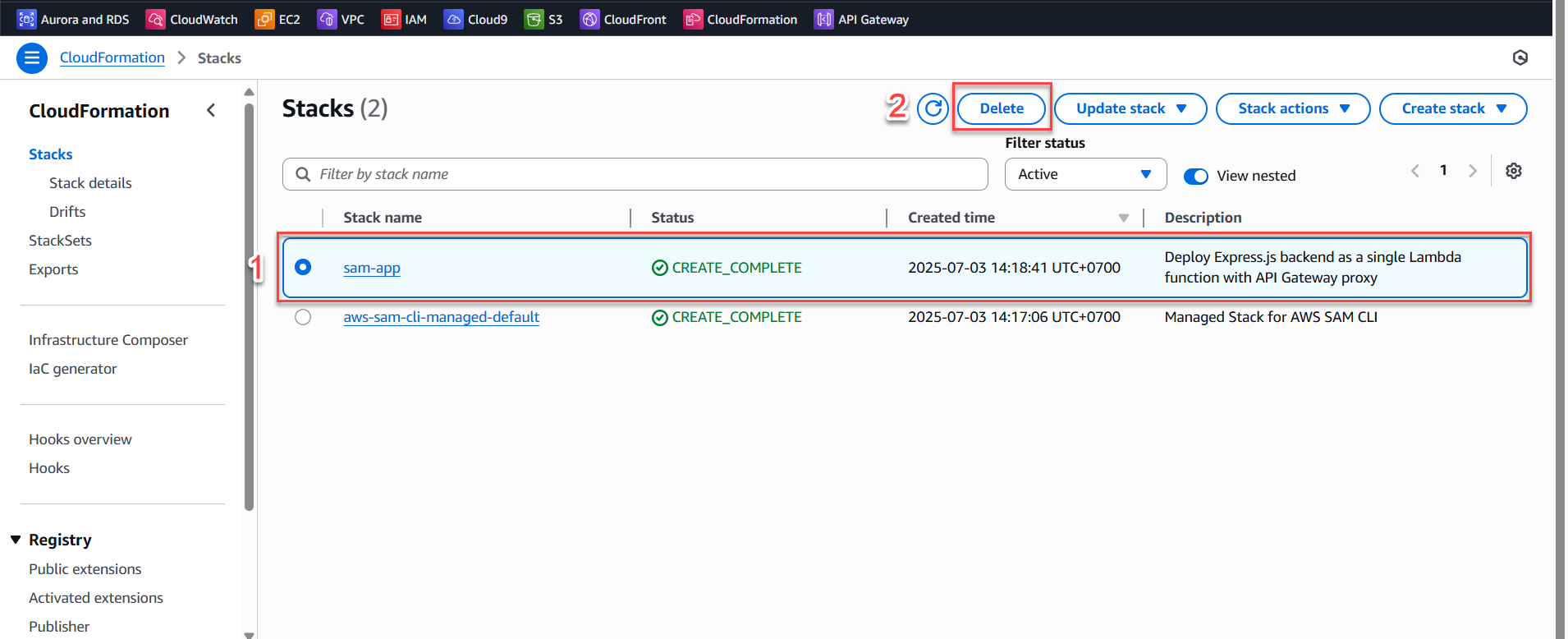Open Infrastructure Composer in sidebar
This screenshot has width=1568, height=639.
click(x=108, y=340)
